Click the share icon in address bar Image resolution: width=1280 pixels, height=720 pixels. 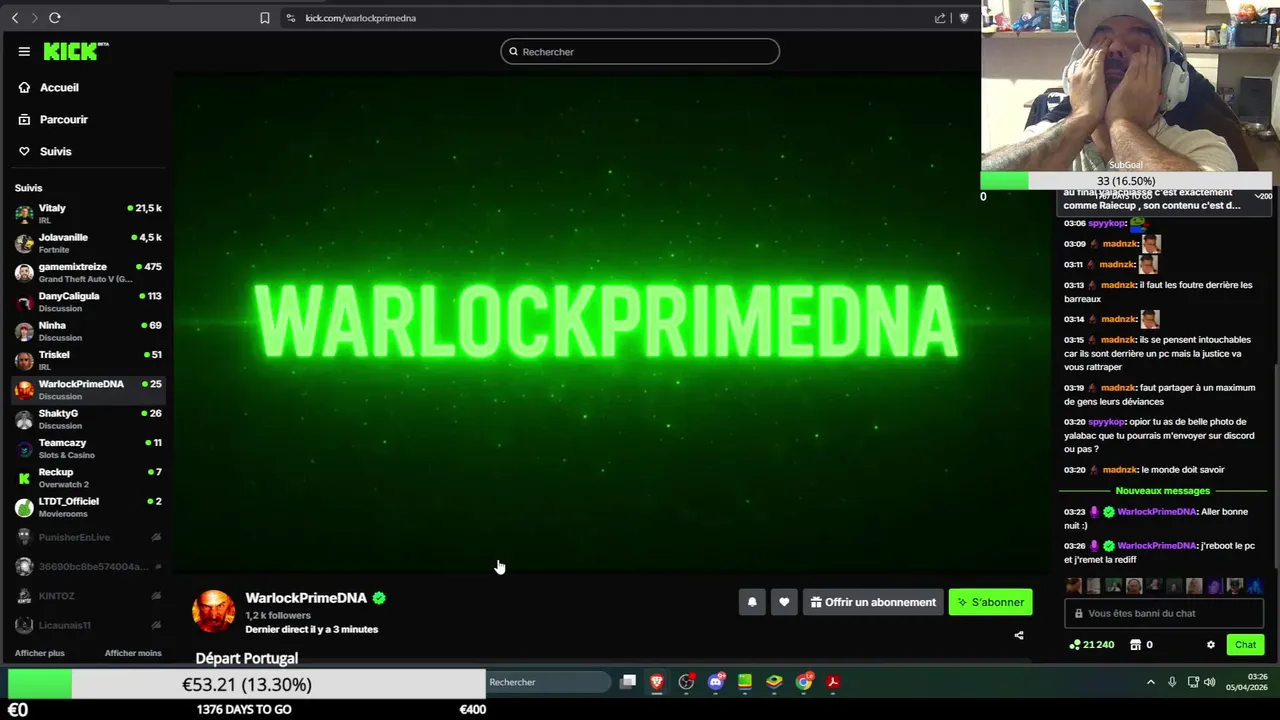pos(940,18)
